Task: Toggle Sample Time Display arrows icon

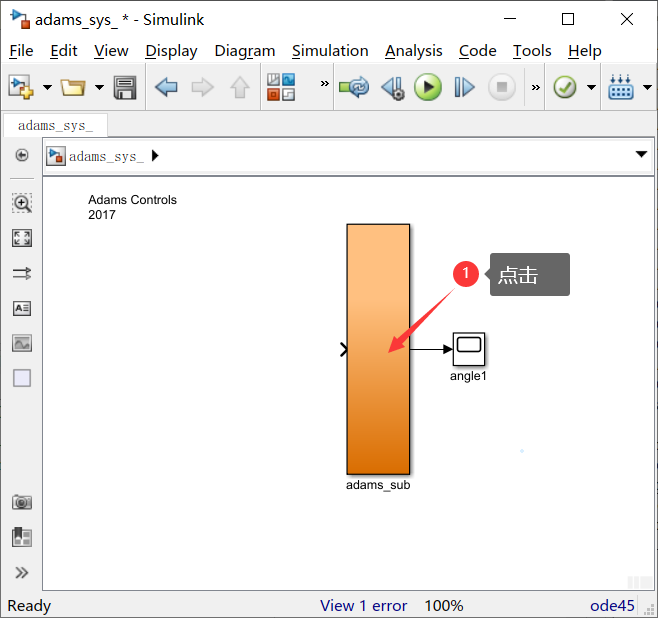Action: coord(22,274)
